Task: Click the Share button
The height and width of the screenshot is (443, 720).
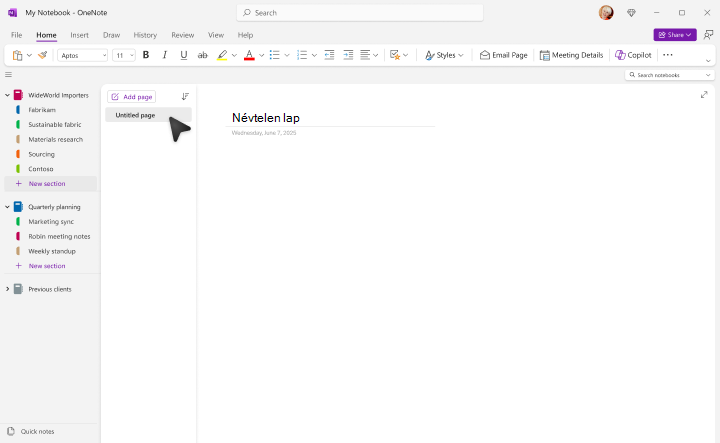Action: click(675, 35)
